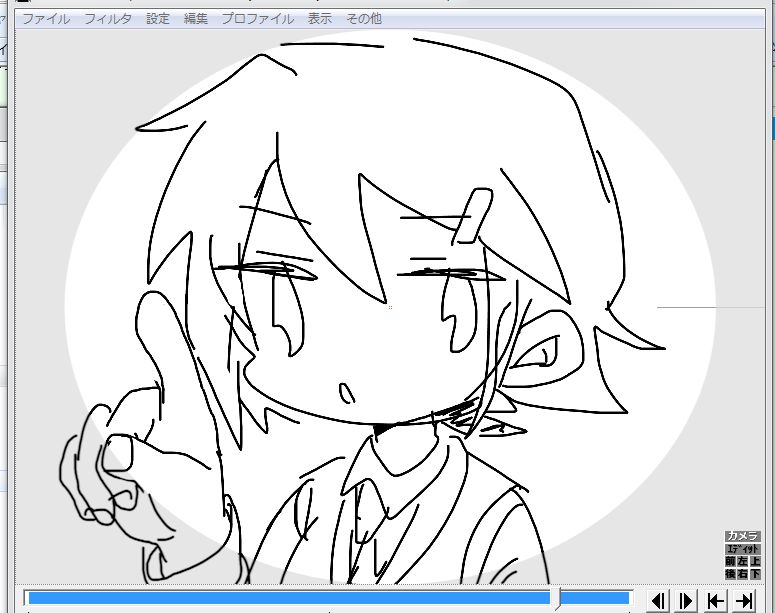775x613 pixels.
Task: Select the 後 (back) view button
Action: pyautogui.click(x=731, y=574)
